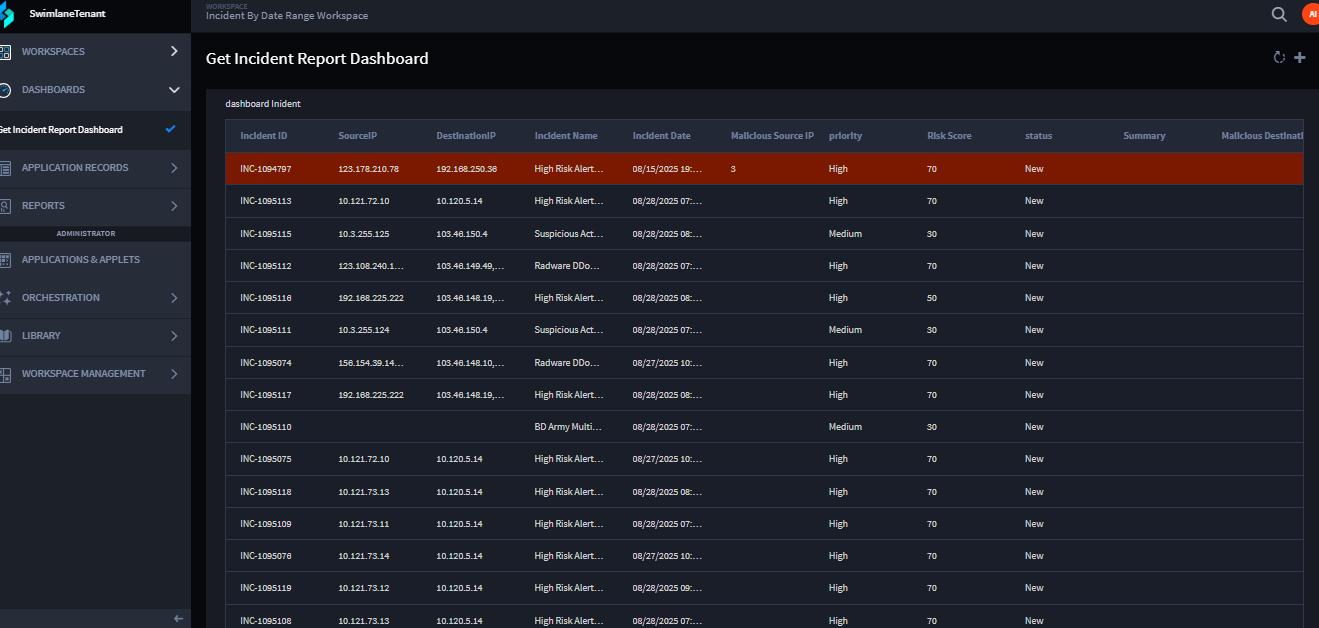Click the priority column header

click(x=845, y=136)
